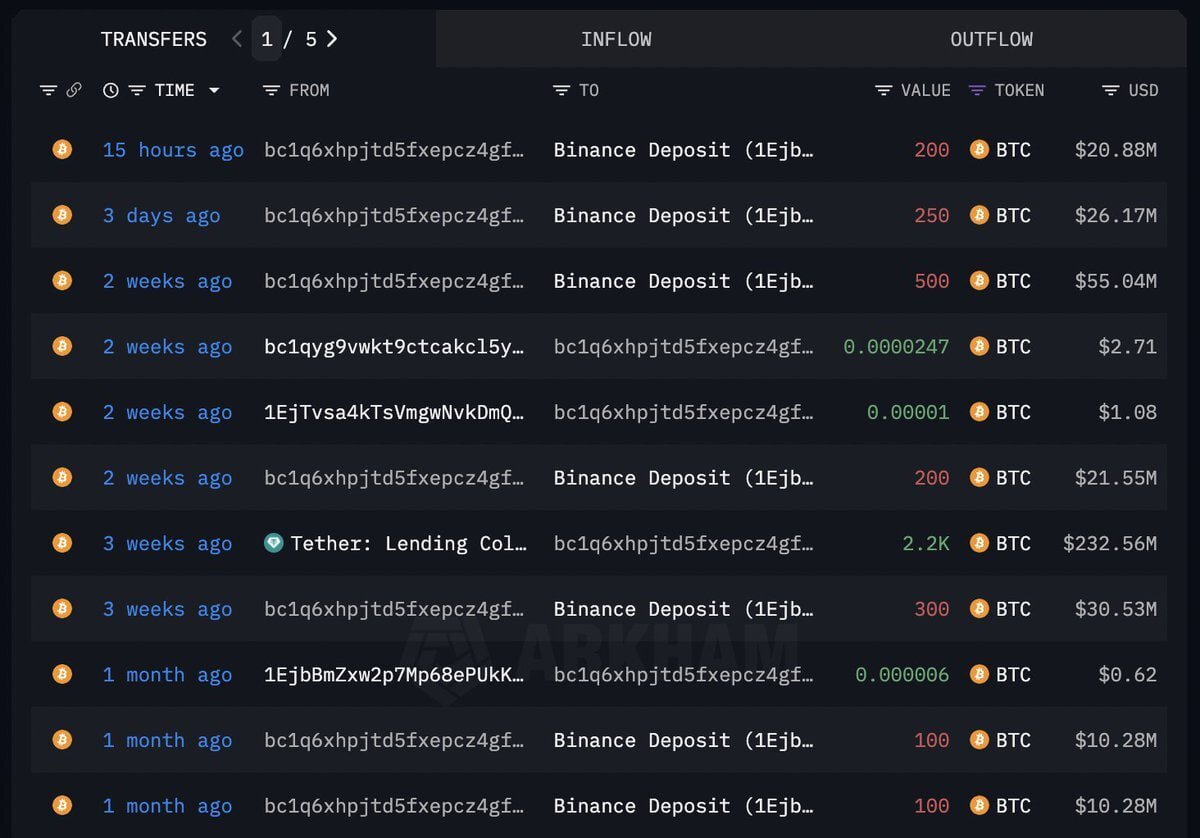Click the USD amount $232.56M
This screenshot has width=1200, height=838.
1110,543
